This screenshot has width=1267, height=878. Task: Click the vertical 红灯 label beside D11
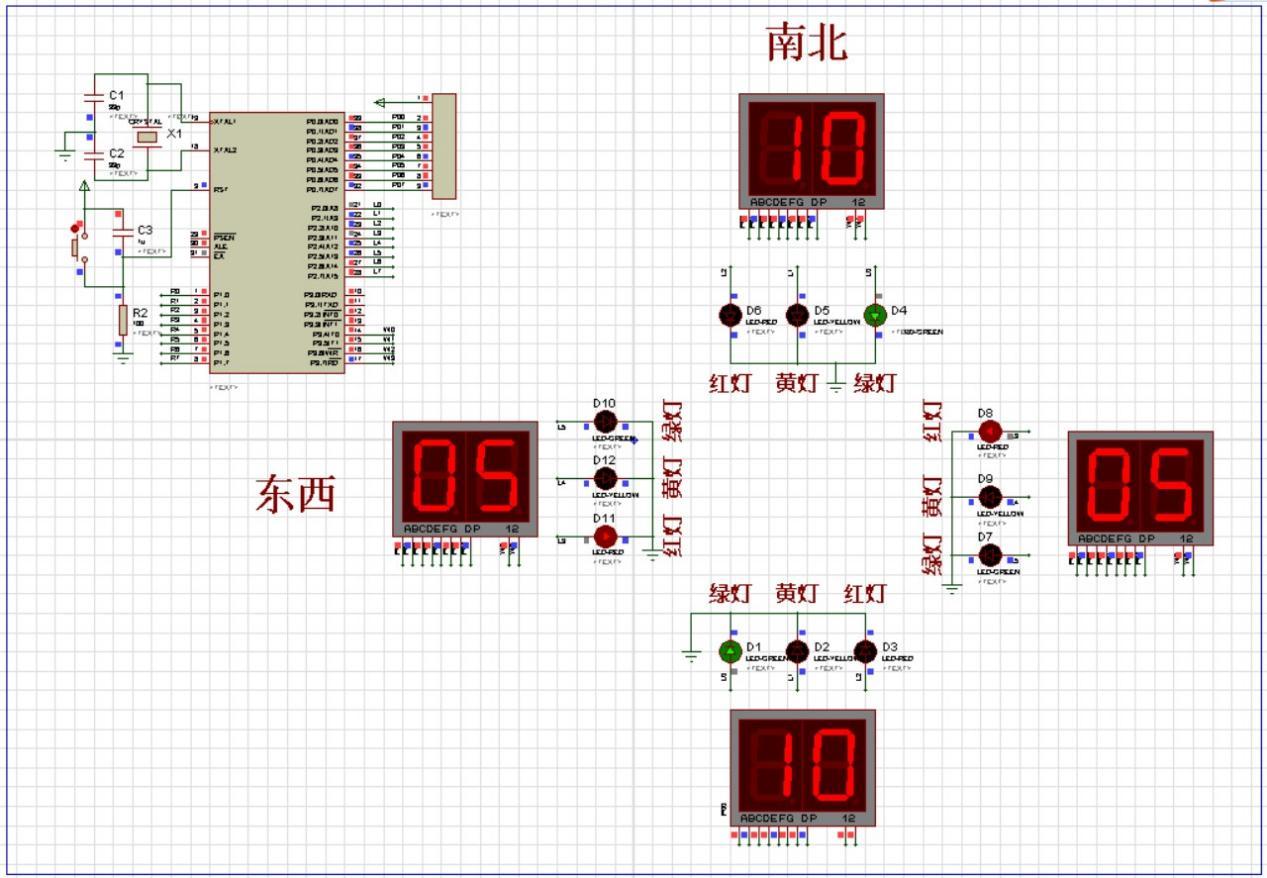[673, 535]
